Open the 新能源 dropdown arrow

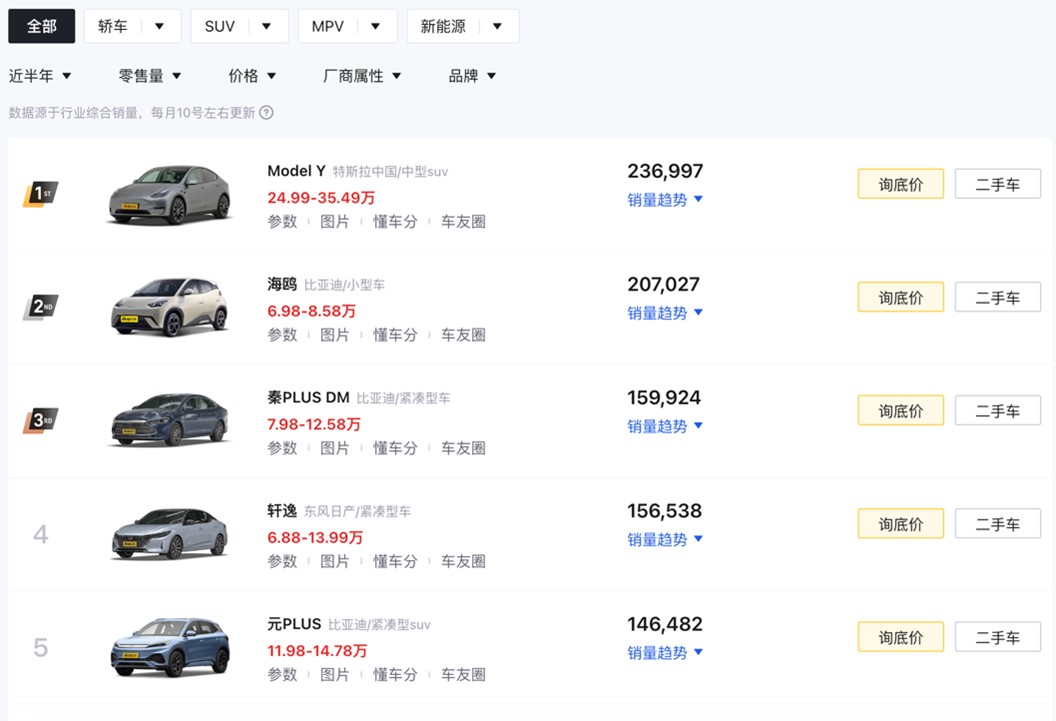pos(497,26)
